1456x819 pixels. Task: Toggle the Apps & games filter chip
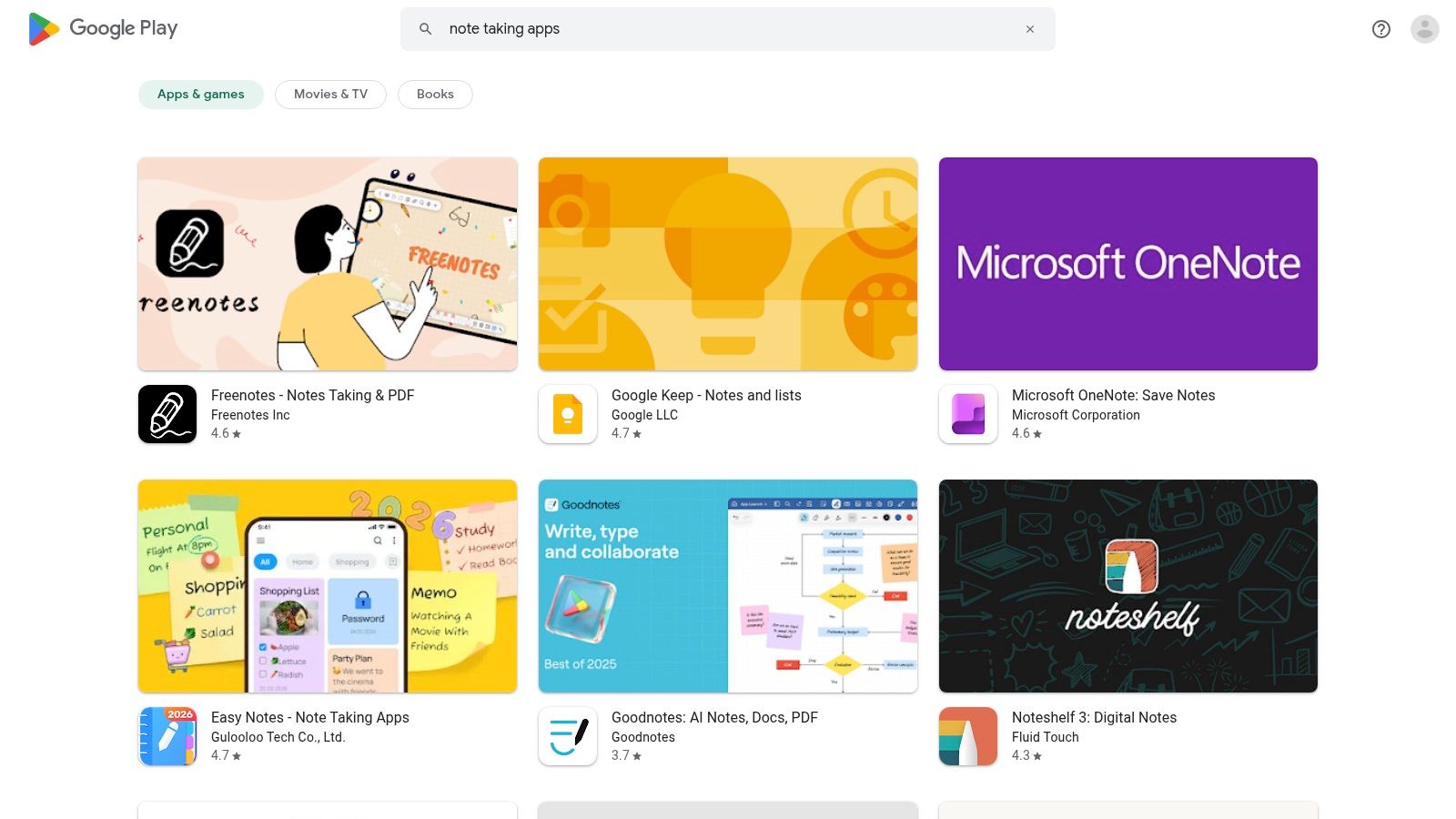(200, 94)
